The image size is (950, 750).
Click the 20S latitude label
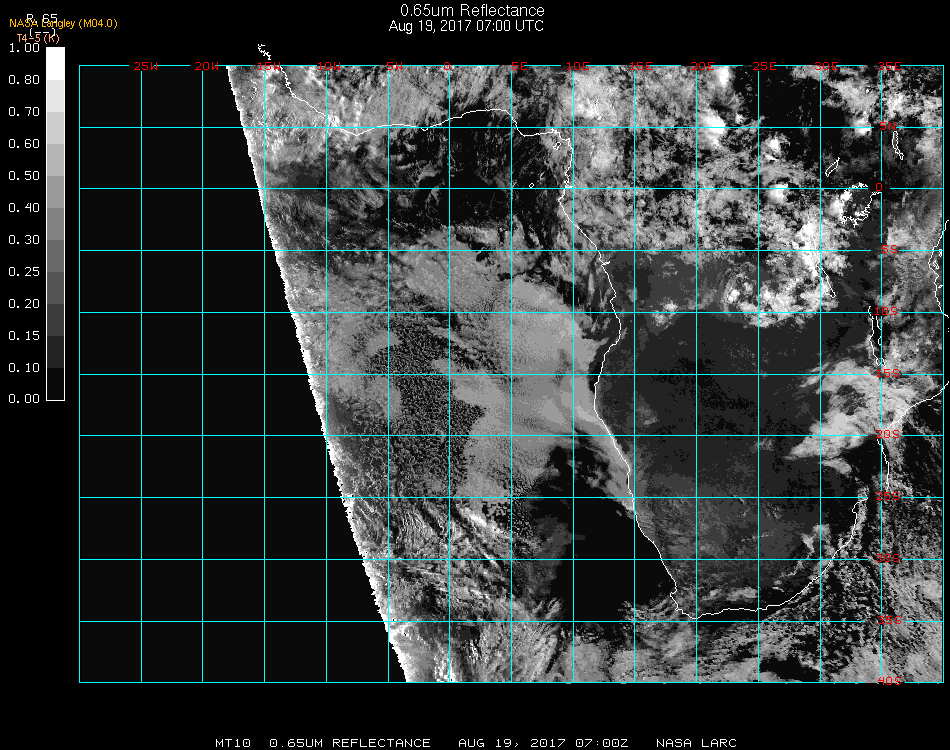pos(888,434)
